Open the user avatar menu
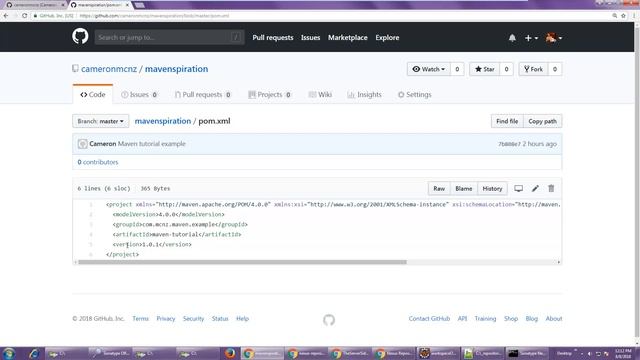The width and height of the screenshot is (640, 360). [554, 38]
